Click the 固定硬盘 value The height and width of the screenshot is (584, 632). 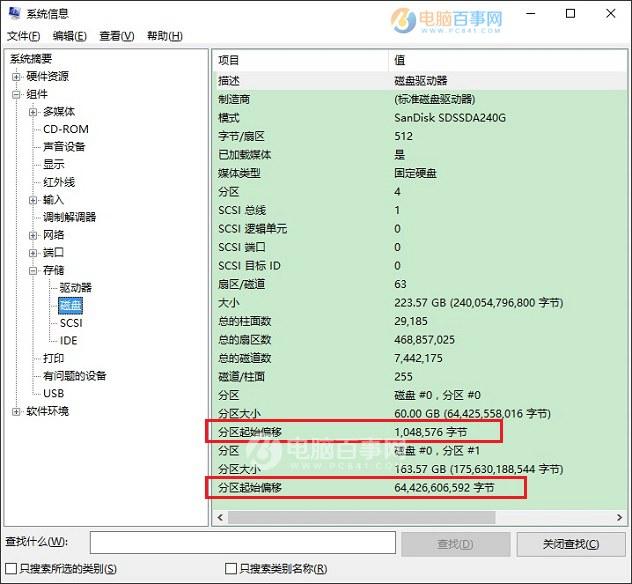coord(416,173)
